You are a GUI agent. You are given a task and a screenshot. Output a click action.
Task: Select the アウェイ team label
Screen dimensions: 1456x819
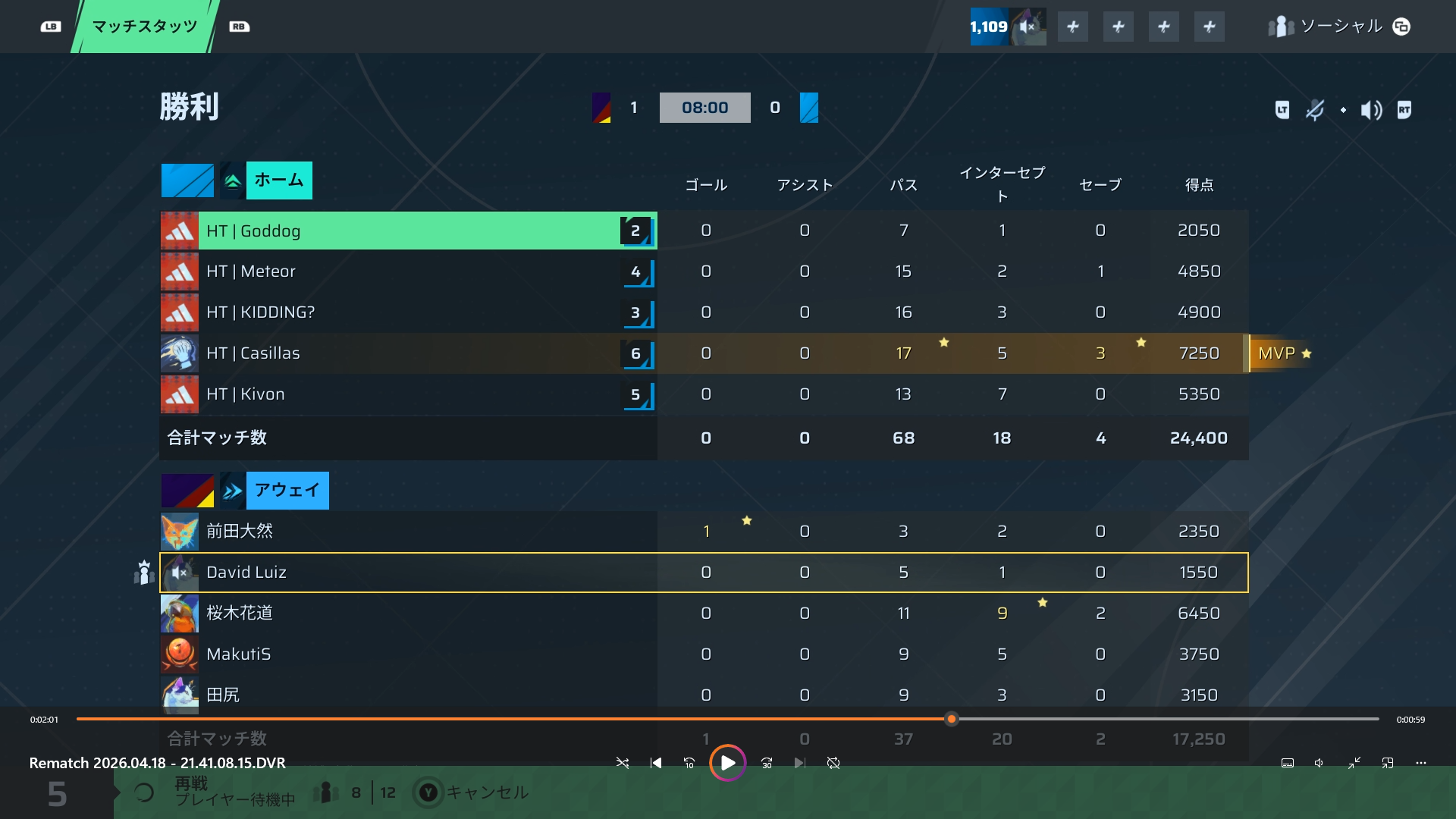pyautogui.click(x=287, y=491)
